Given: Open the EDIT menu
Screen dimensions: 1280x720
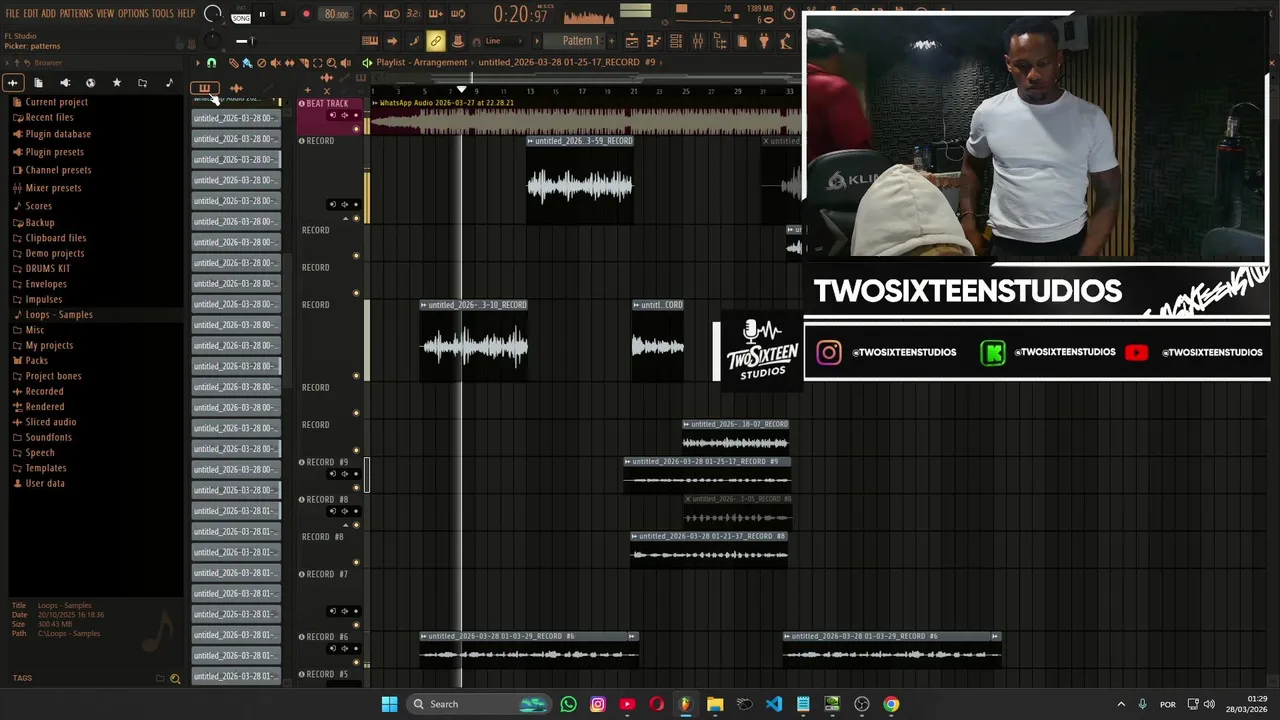Looking at the screenshot, I should click(x=31, y=14).
